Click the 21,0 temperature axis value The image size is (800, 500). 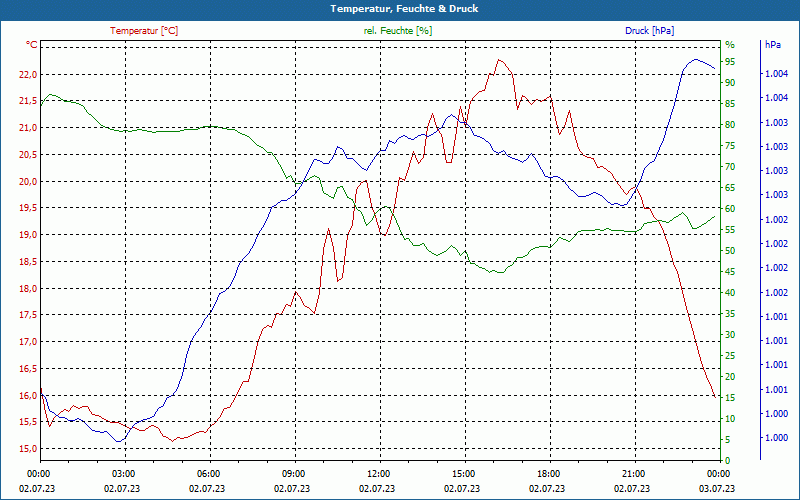(x=29, y=128)
